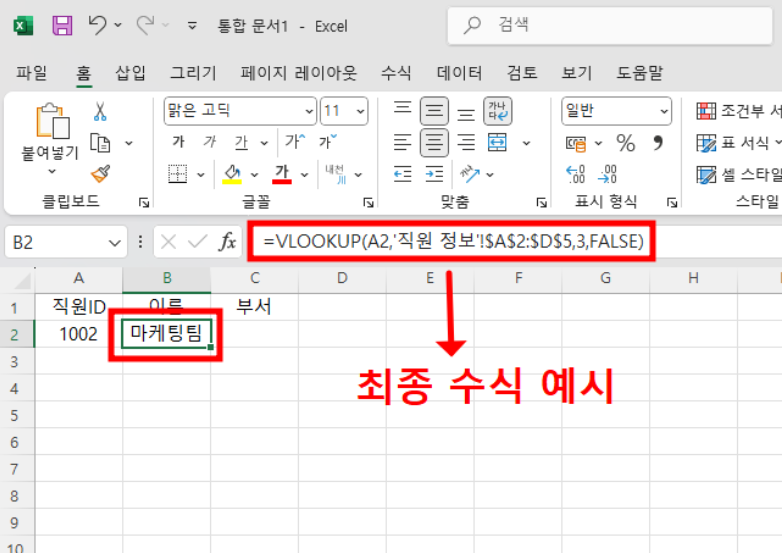Viewport: 782px width, 553px height.
Task: Click the Increase Font Size icon
Action: coord(293,142)
